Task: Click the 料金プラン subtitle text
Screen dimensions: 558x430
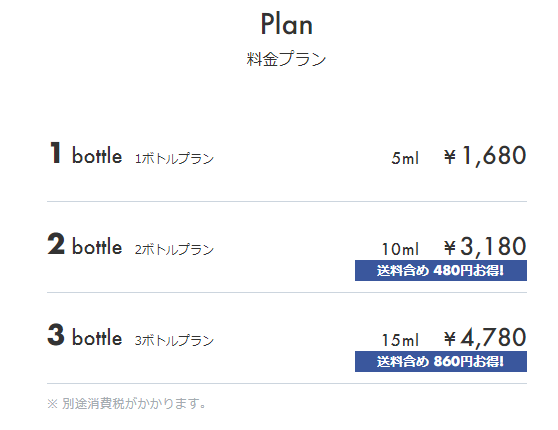Action: [x=286, y=59]
